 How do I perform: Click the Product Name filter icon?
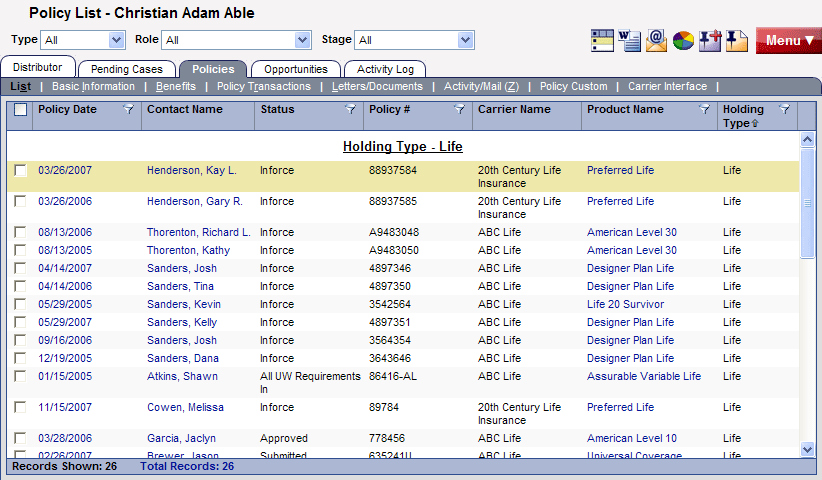[x=704, y=110]
